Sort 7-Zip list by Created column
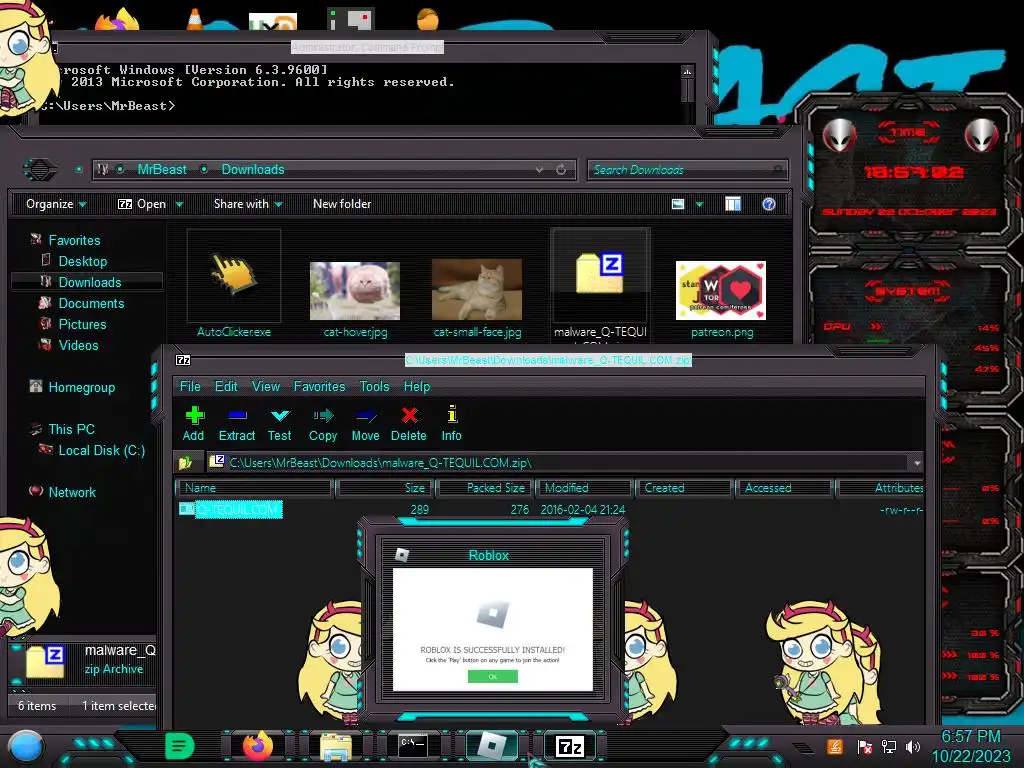Viewport: 1024px width, 768px height. [684, 488]
